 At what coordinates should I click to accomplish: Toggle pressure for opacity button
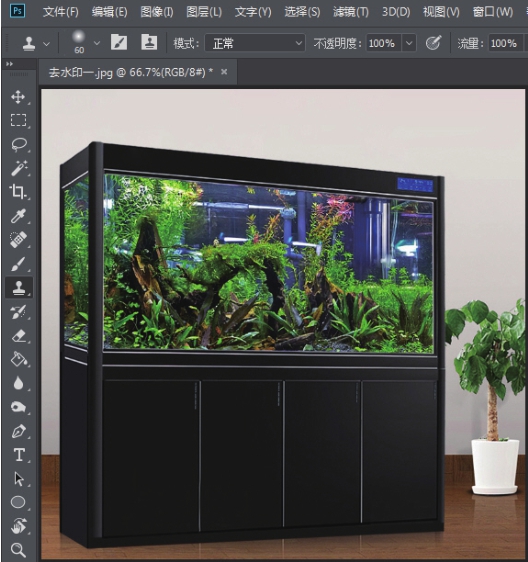click(433, 43)
